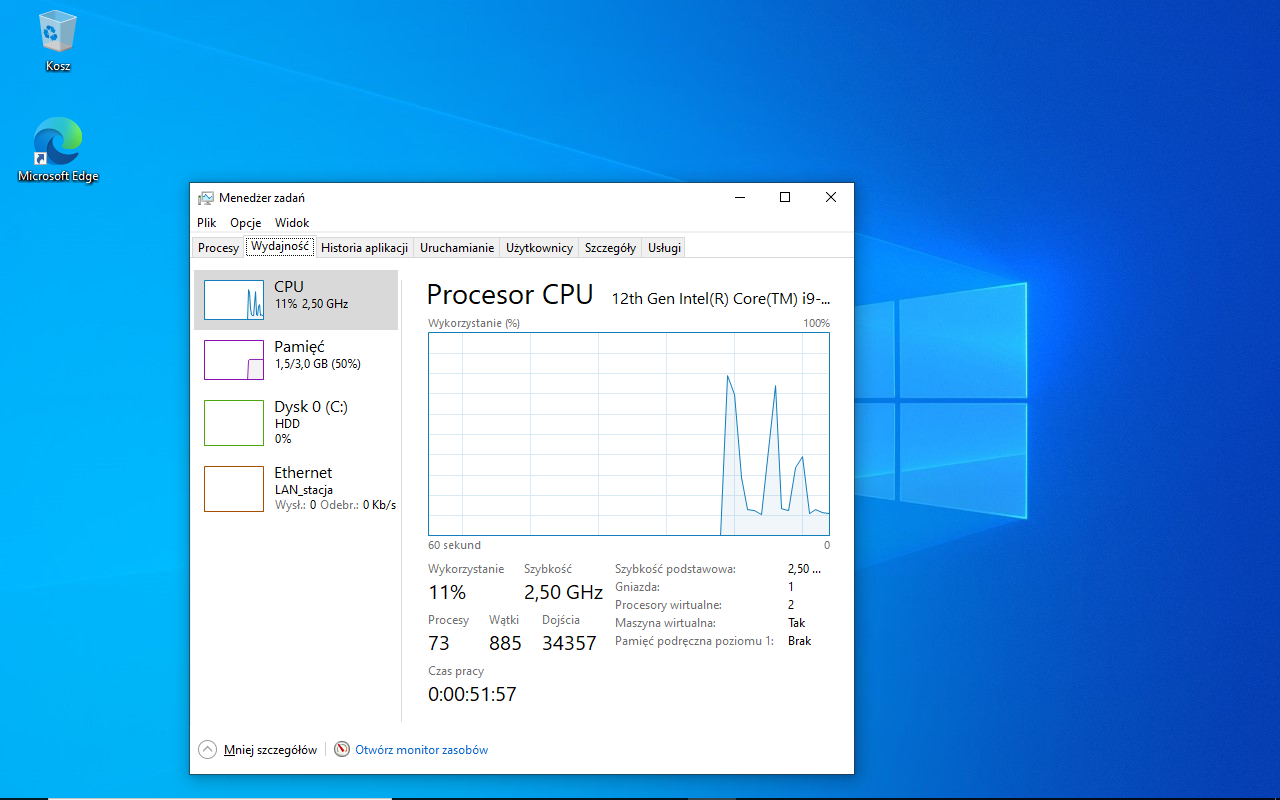Image resolution: width=1280 pixels, height=800 pixels.
Task: Click the Menedżer zadań title bar icon
Action: tap(206, 198)
